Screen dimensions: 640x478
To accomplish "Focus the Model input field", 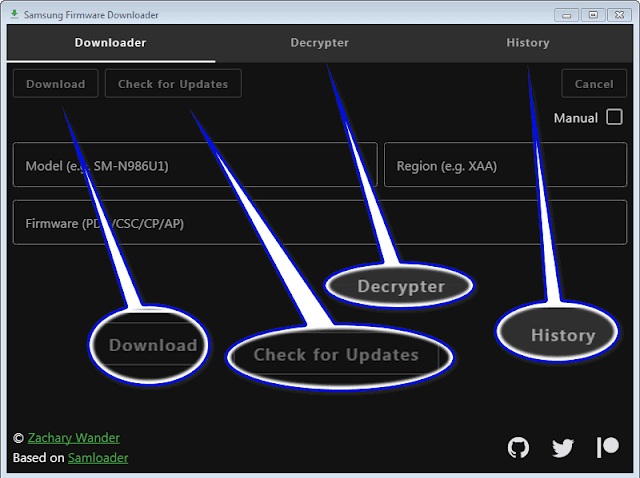I will click(195, 165).
